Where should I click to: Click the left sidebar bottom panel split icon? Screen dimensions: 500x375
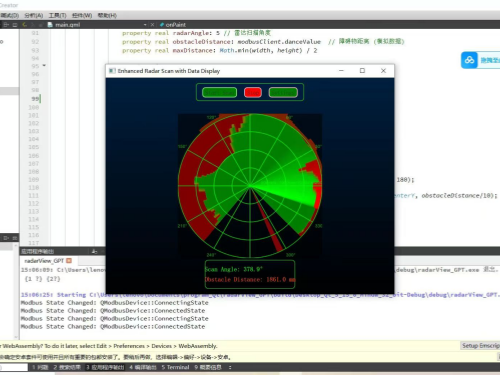click(6, 238)
